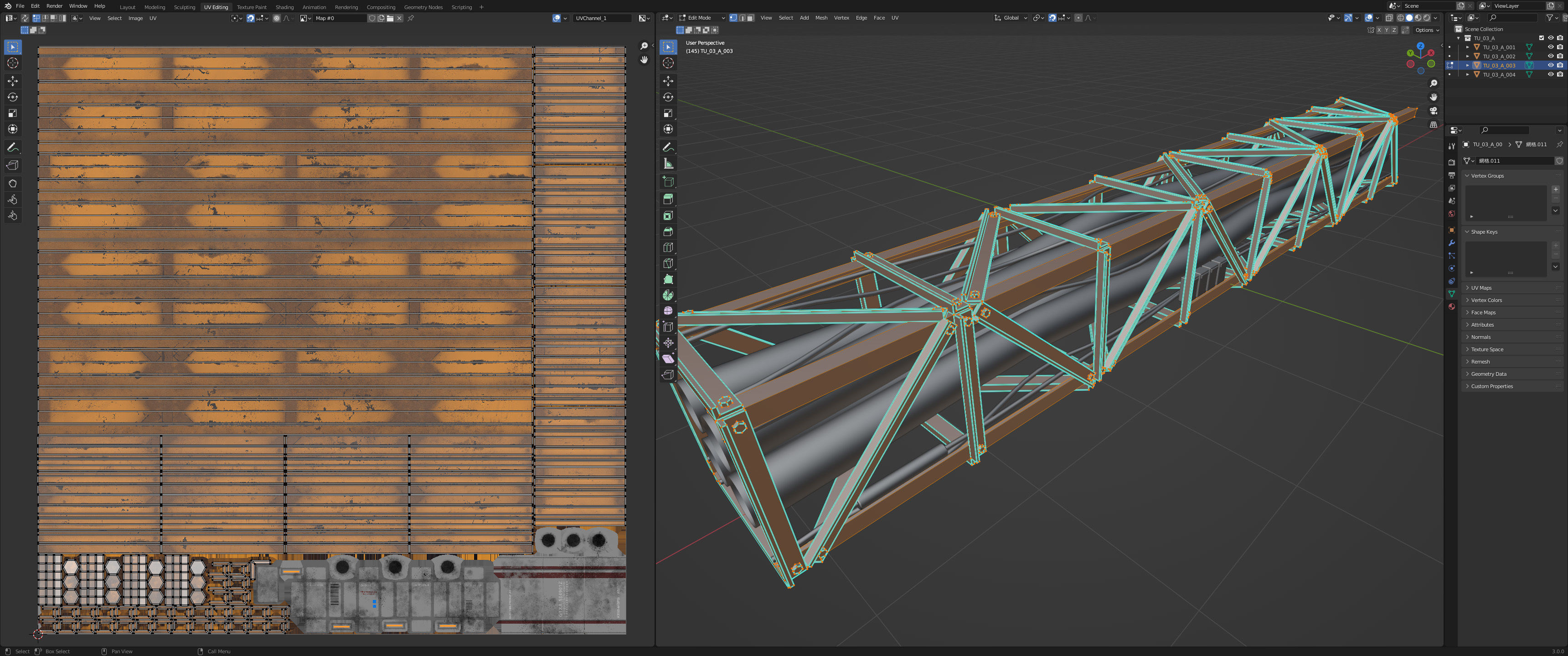This screenshot has width=1568, height=656.
Task: Toggle render camera icon for TU_03_A_003
Action: coord(1559,65)
